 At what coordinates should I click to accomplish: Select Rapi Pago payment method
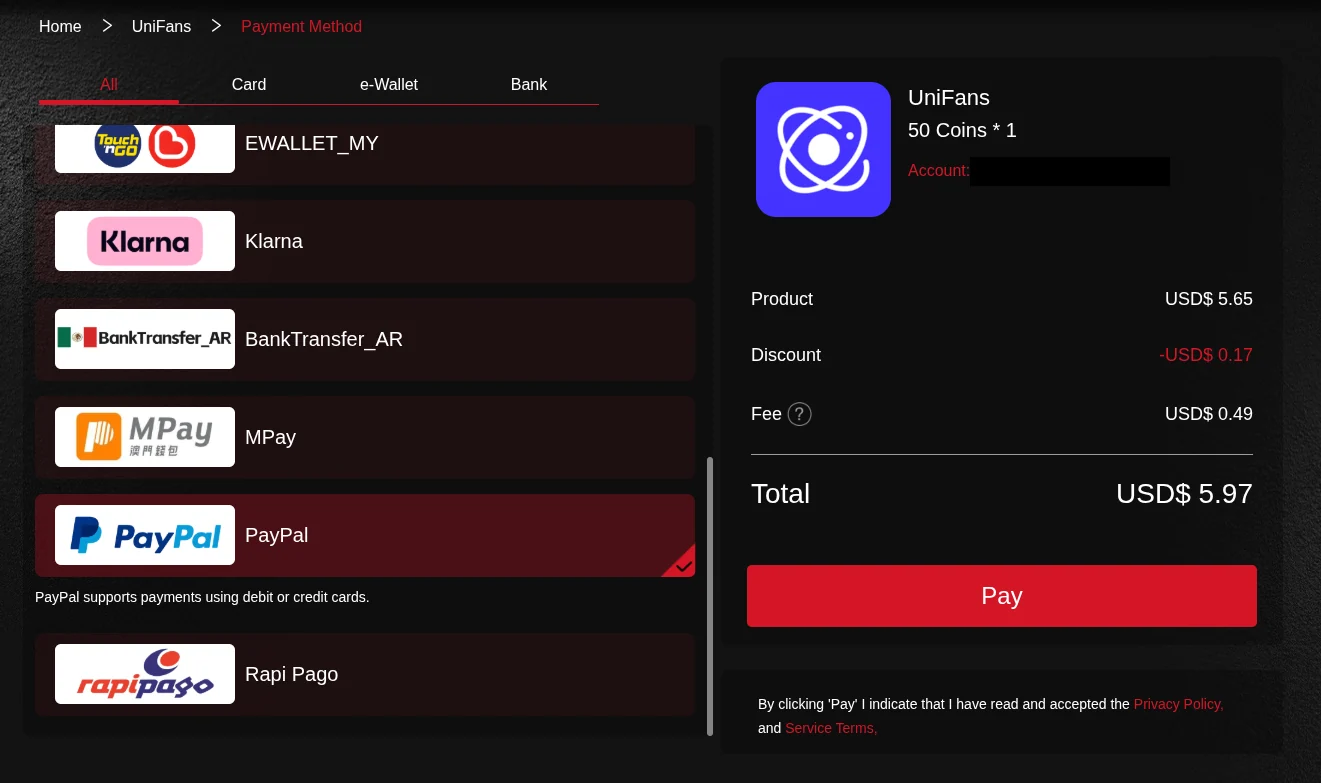click(365, 674)
